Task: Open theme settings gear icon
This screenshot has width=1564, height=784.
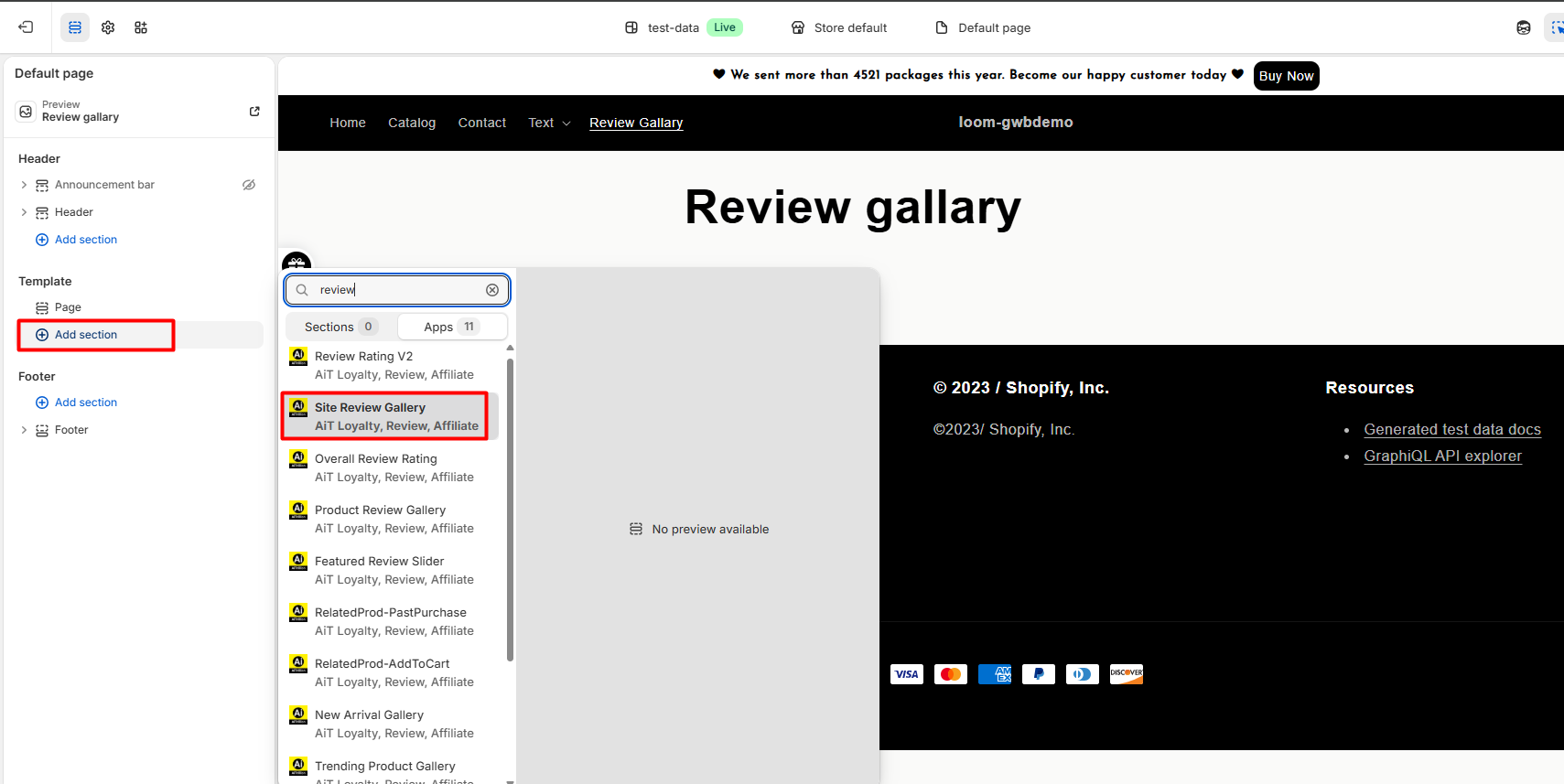Action: pyautogui.click(x=108, y=27)
